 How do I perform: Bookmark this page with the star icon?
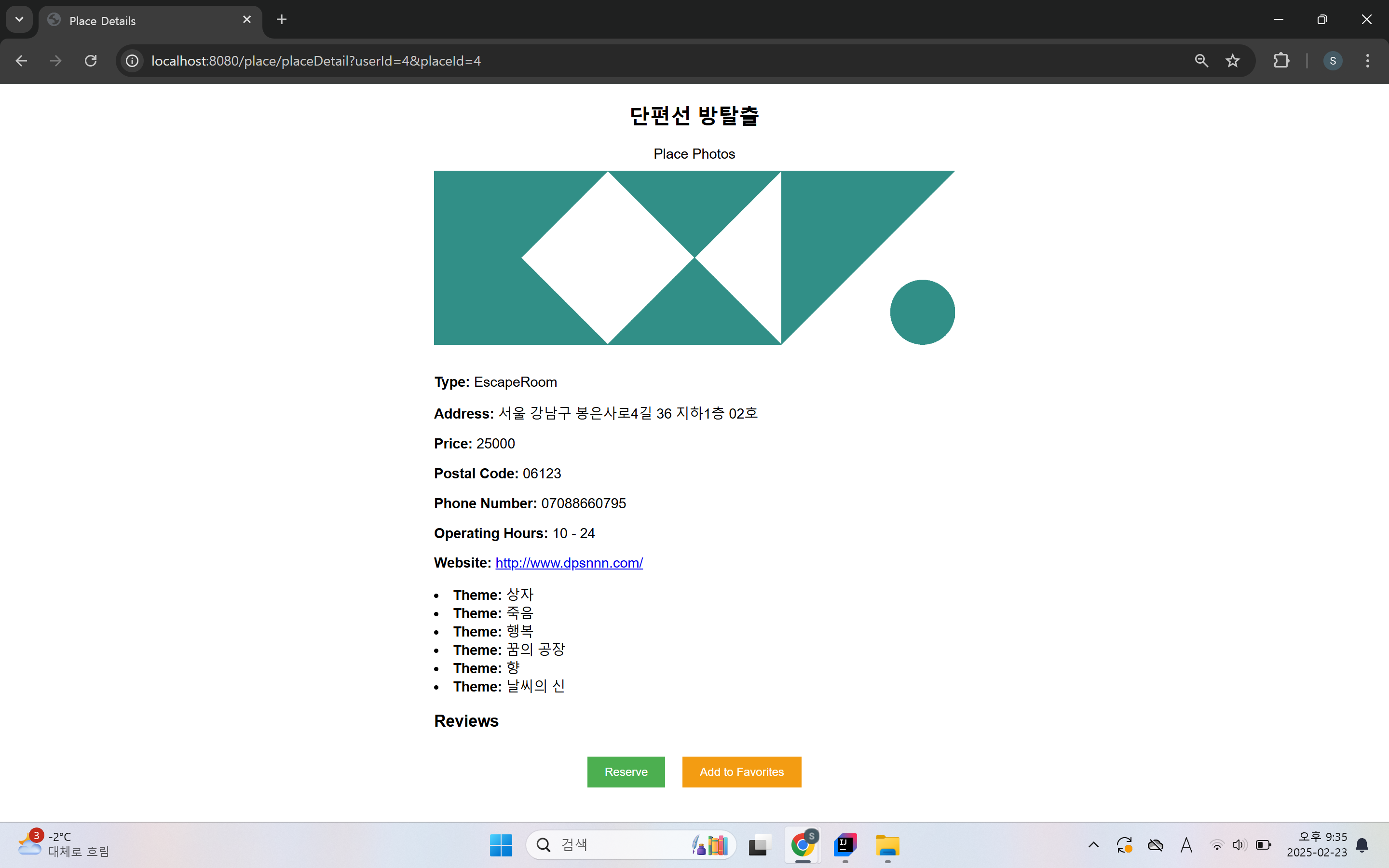1232,61
